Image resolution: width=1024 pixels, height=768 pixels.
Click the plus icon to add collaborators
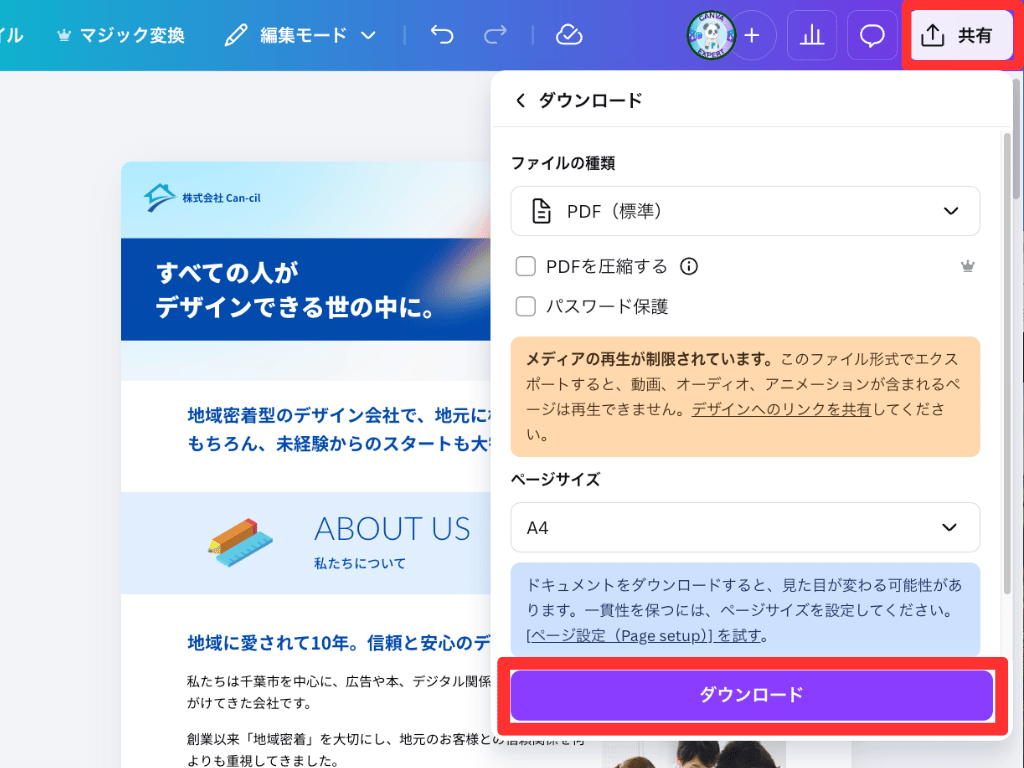point(751,35)
